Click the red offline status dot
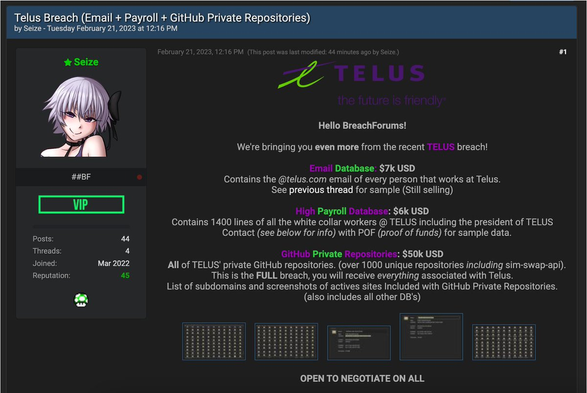Image resolution: width=587 pixels, height=393 pixels. pyautogui.click(x=139, y=177)
